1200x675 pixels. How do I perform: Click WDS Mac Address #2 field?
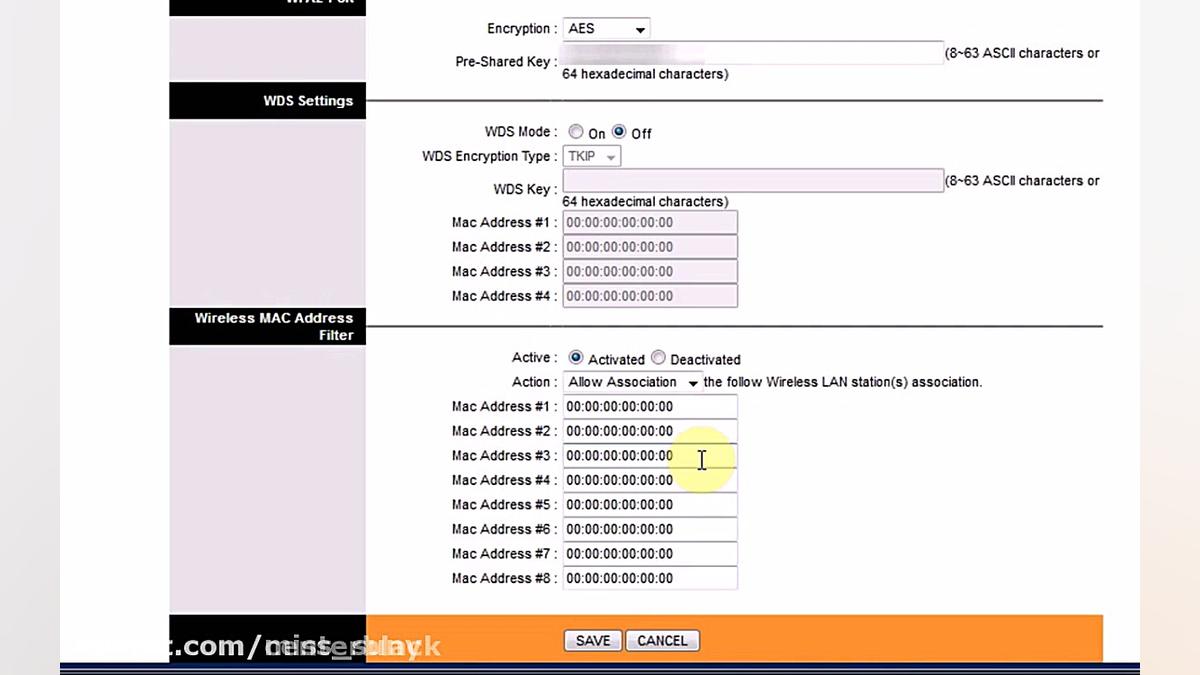pos(650,247)
